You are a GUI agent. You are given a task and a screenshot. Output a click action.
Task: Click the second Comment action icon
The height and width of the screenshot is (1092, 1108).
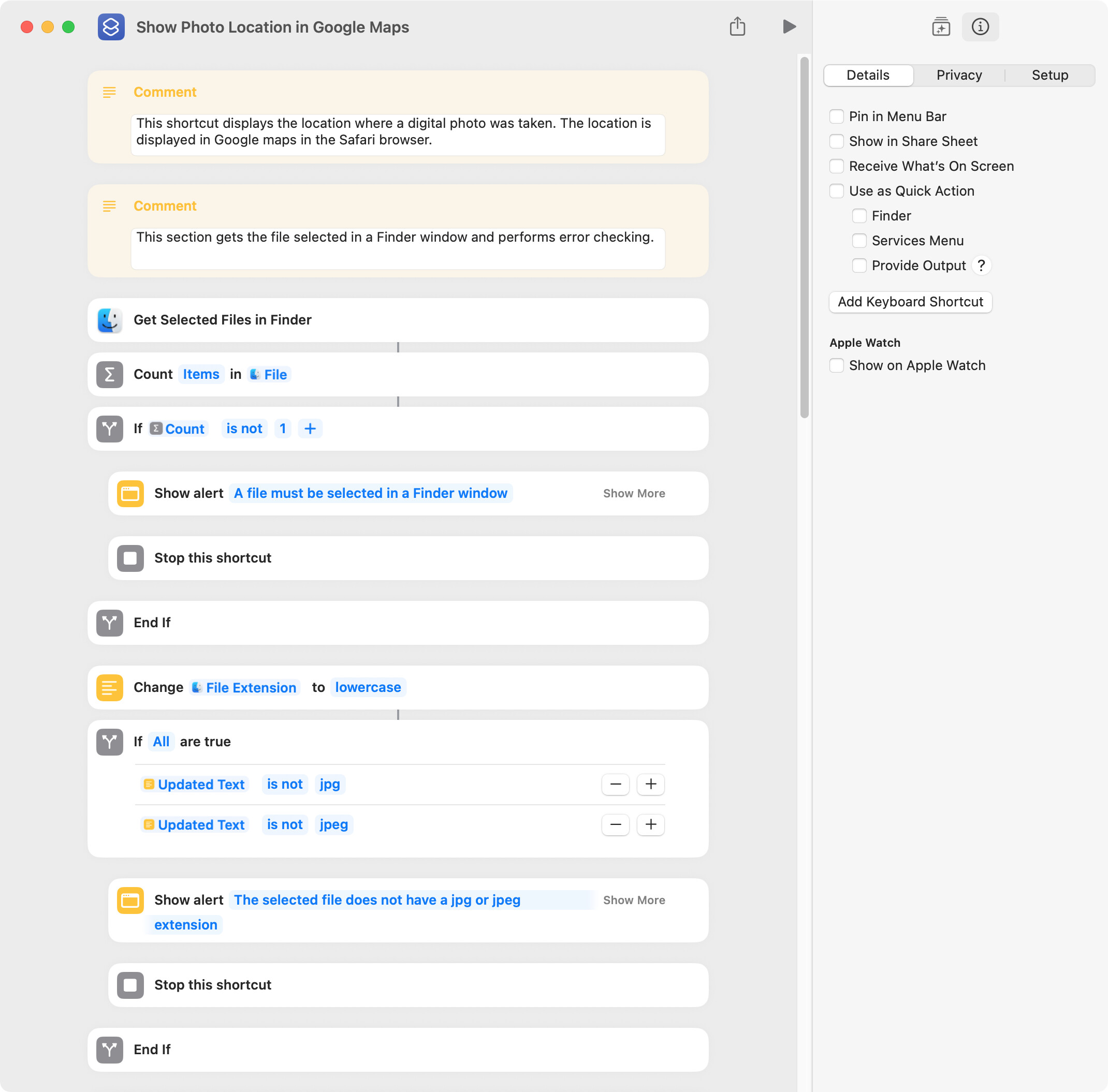tap(109, 206)
